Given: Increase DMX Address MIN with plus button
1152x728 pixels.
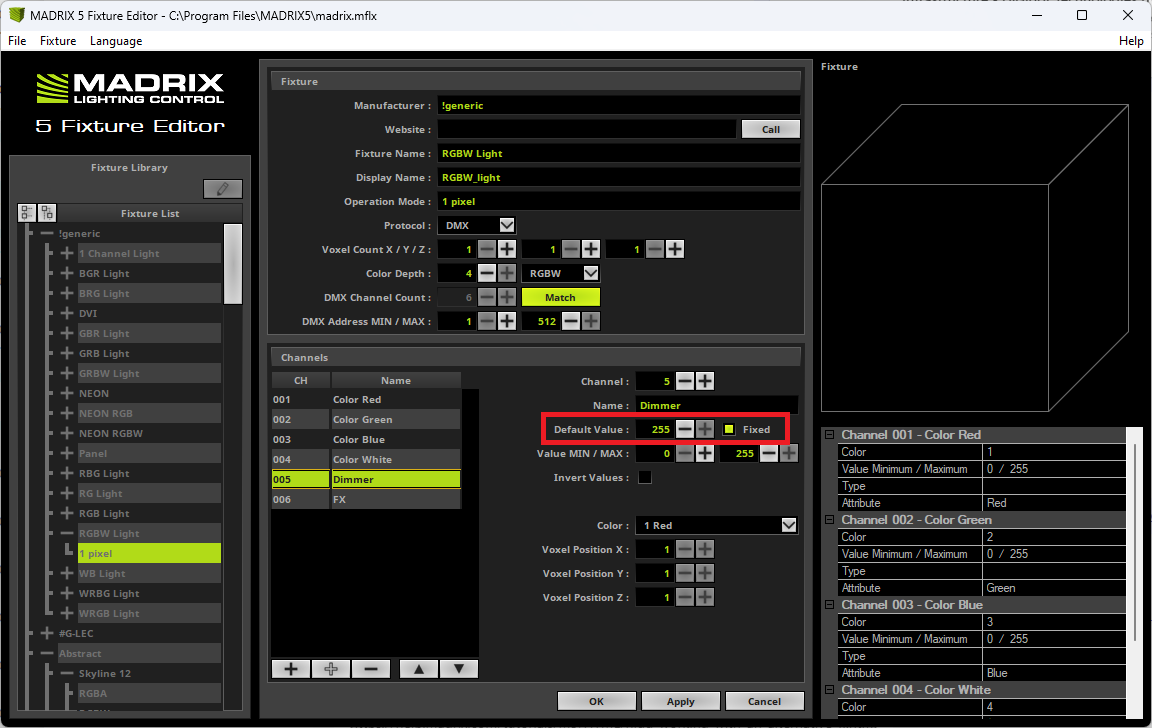Looking at the screenshot, I should [x=507, y=321].
